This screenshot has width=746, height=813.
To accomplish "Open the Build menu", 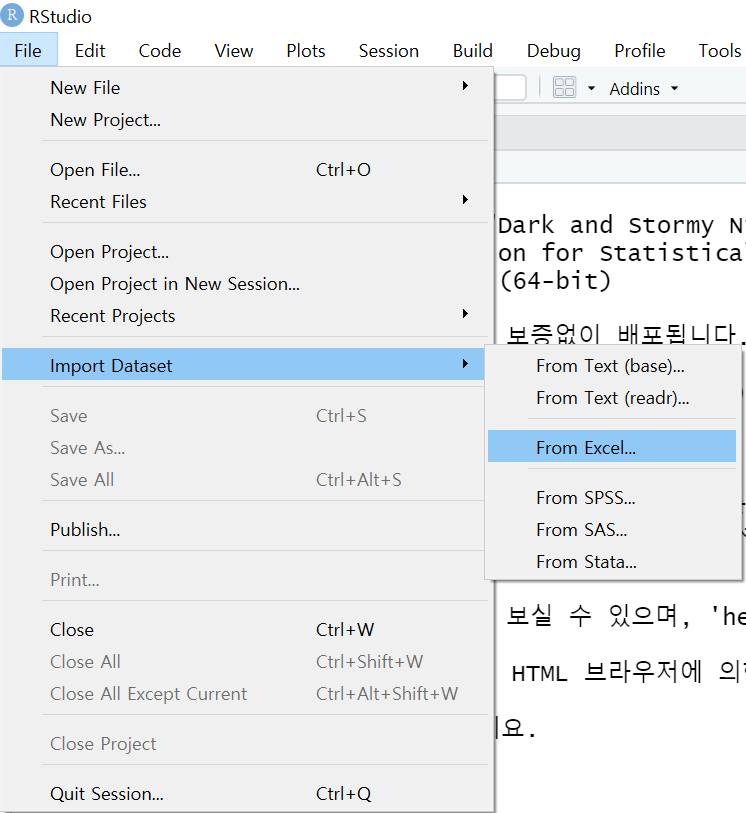I will [472, 50].
